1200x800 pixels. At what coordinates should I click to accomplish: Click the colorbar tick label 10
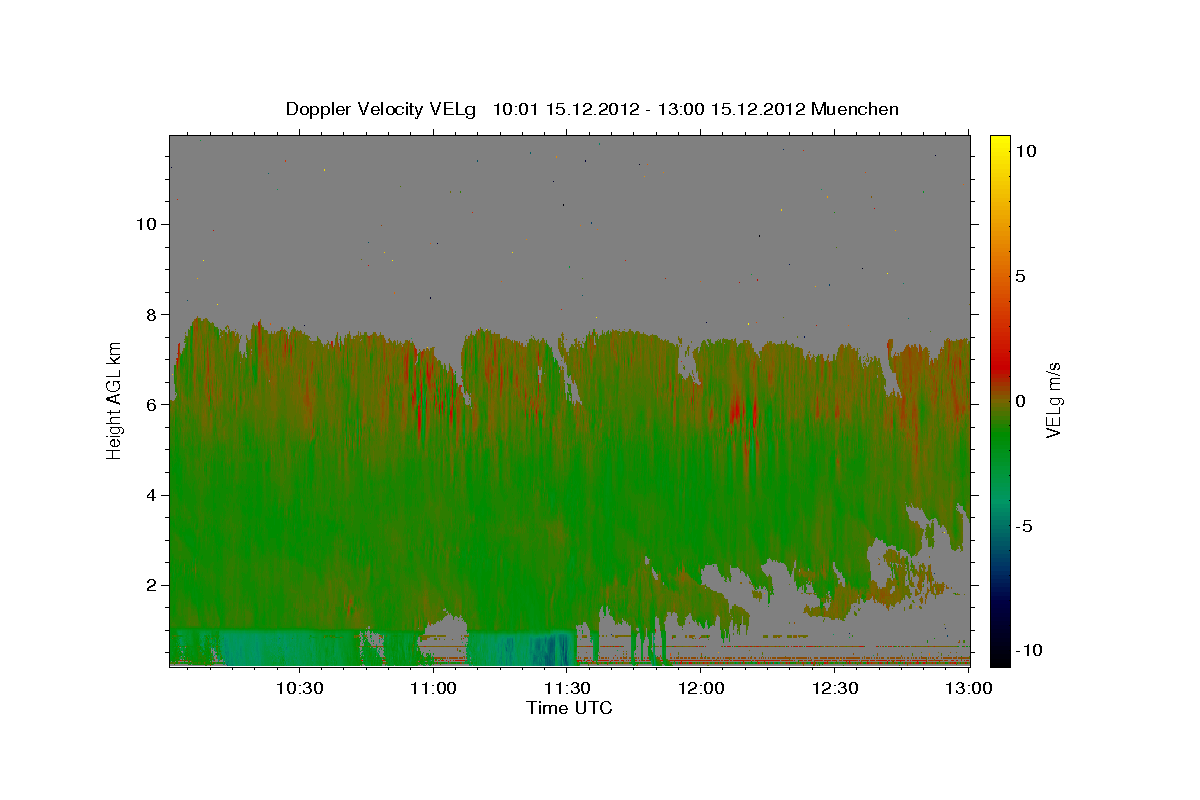(1024, 151)
